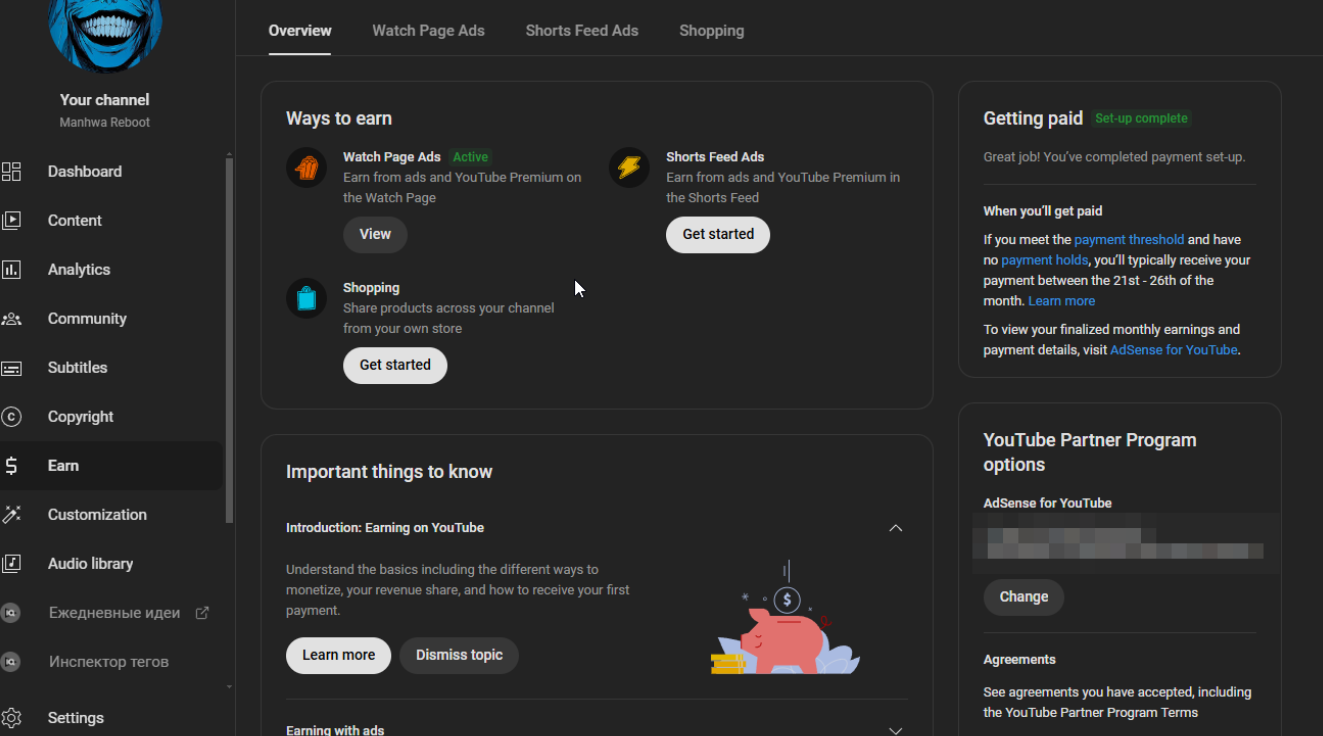
Task: Click the Learn more button in Introduction
Action: (338, 655)
